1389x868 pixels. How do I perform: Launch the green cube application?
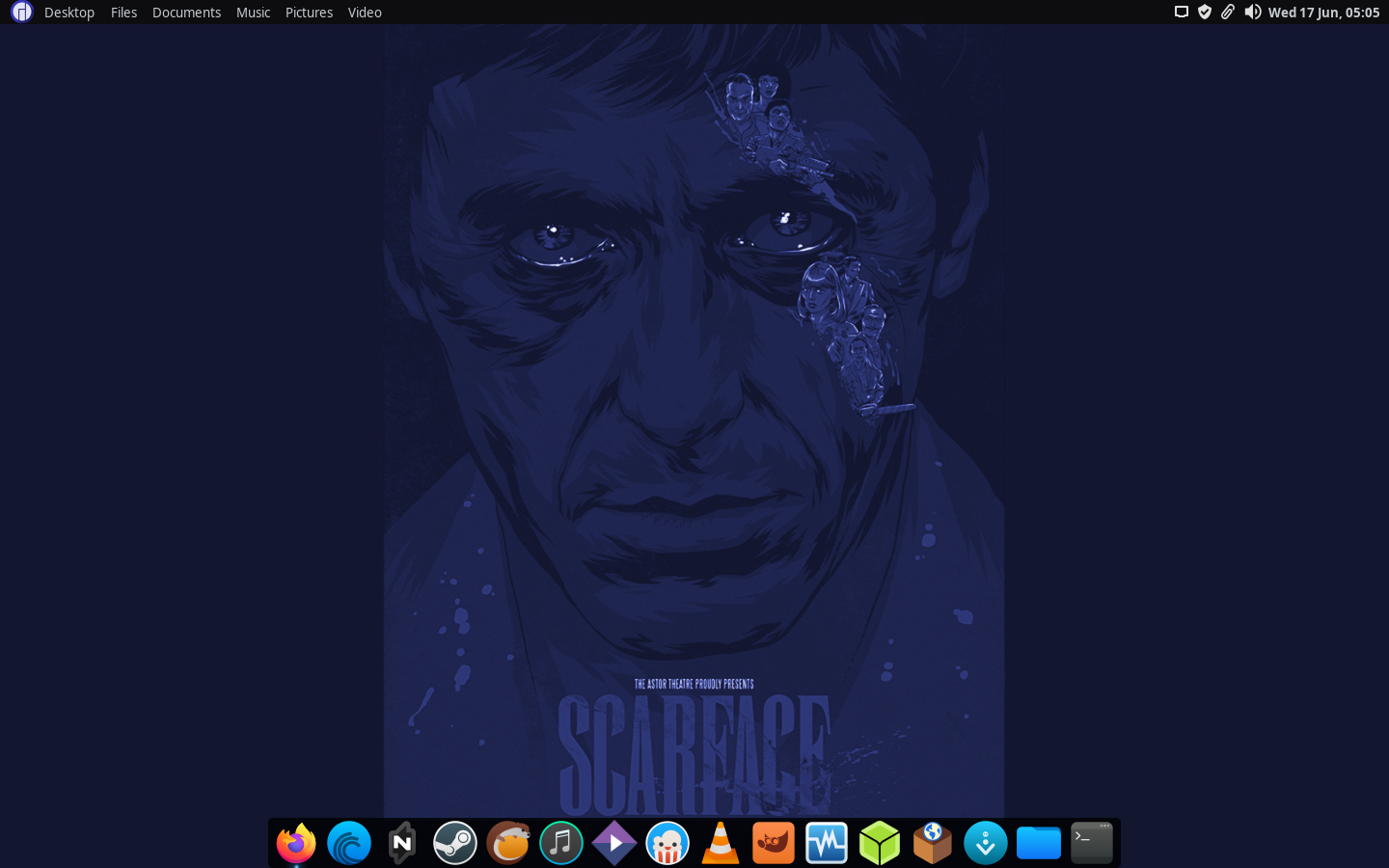(880, 843)
